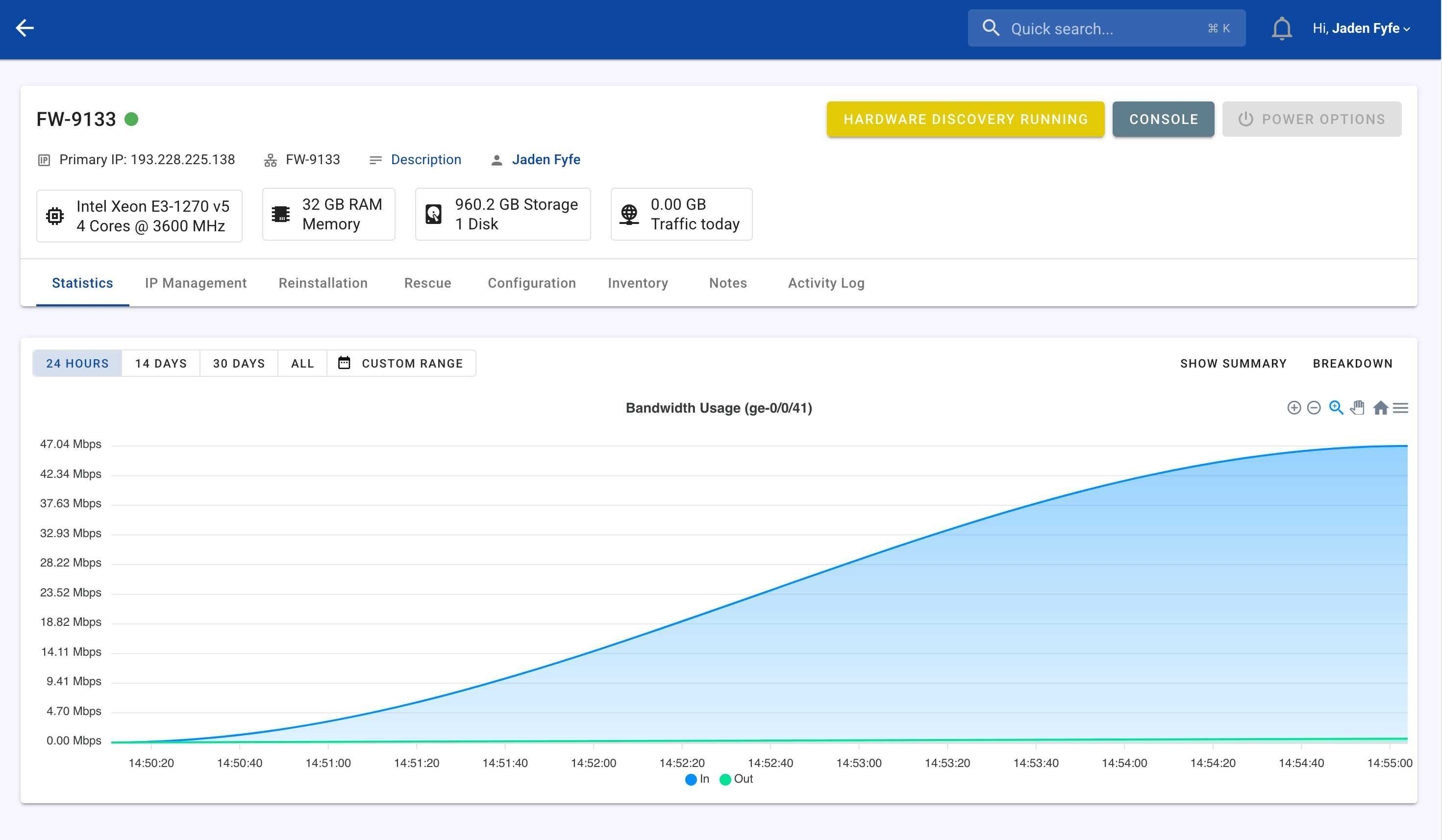Zoom out on the bandwidth chart
Screen dimensions: 1442x840
[x=1314, y=407]
